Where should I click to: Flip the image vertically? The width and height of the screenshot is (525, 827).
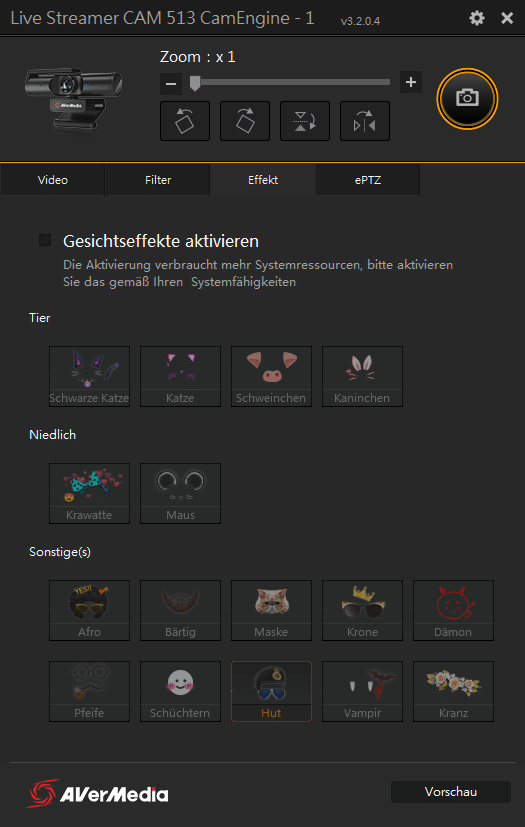305,121
